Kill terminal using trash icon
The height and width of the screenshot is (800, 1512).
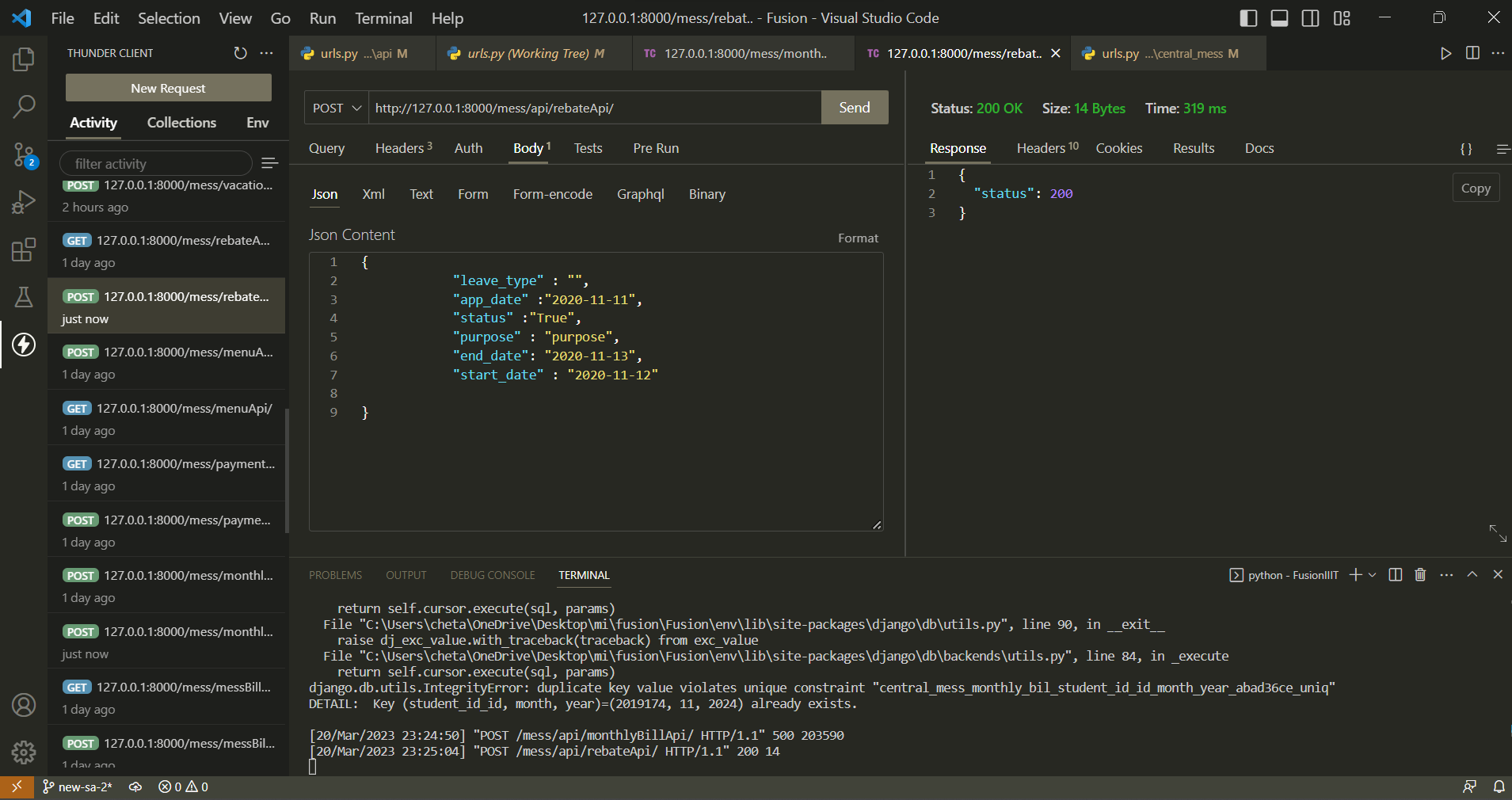coord(1420,575)
